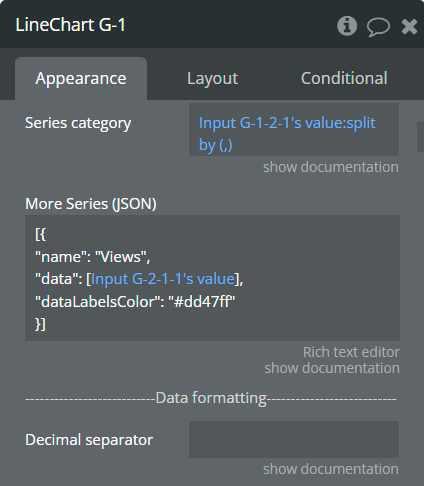Show documentation for Series category
Image resolution: width=424 pixels, height=486 pixels.
pos(331,167)
